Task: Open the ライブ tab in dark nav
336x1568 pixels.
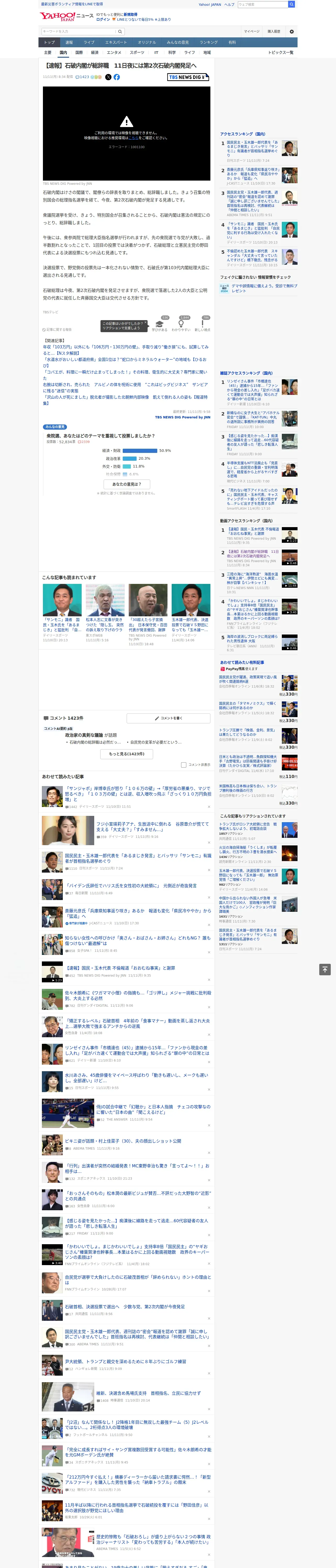Action: pyautogui.click(x=89, y=43)
